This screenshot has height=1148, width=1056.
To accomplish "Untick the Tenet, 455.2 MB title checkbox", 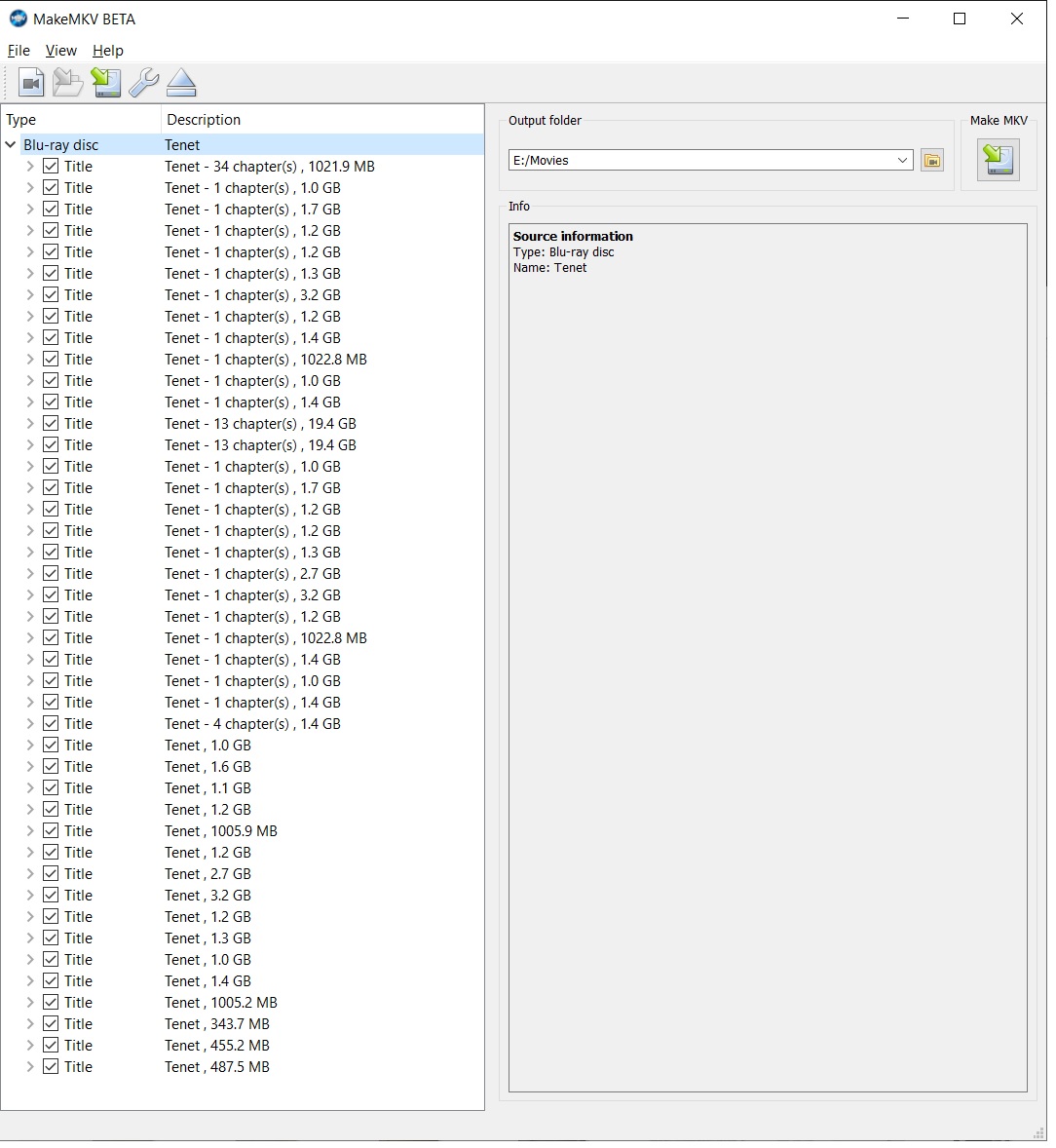I will 51,1046.
